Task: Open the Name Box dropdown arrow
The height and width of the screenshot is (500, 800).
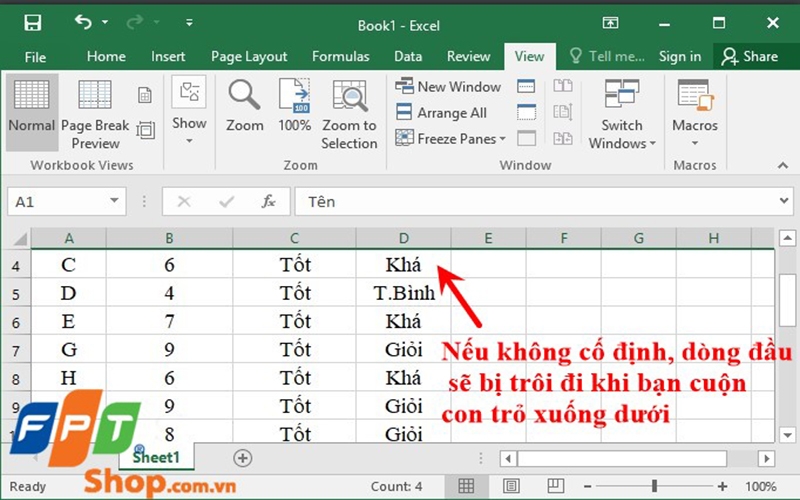Action: click(114, 201)
